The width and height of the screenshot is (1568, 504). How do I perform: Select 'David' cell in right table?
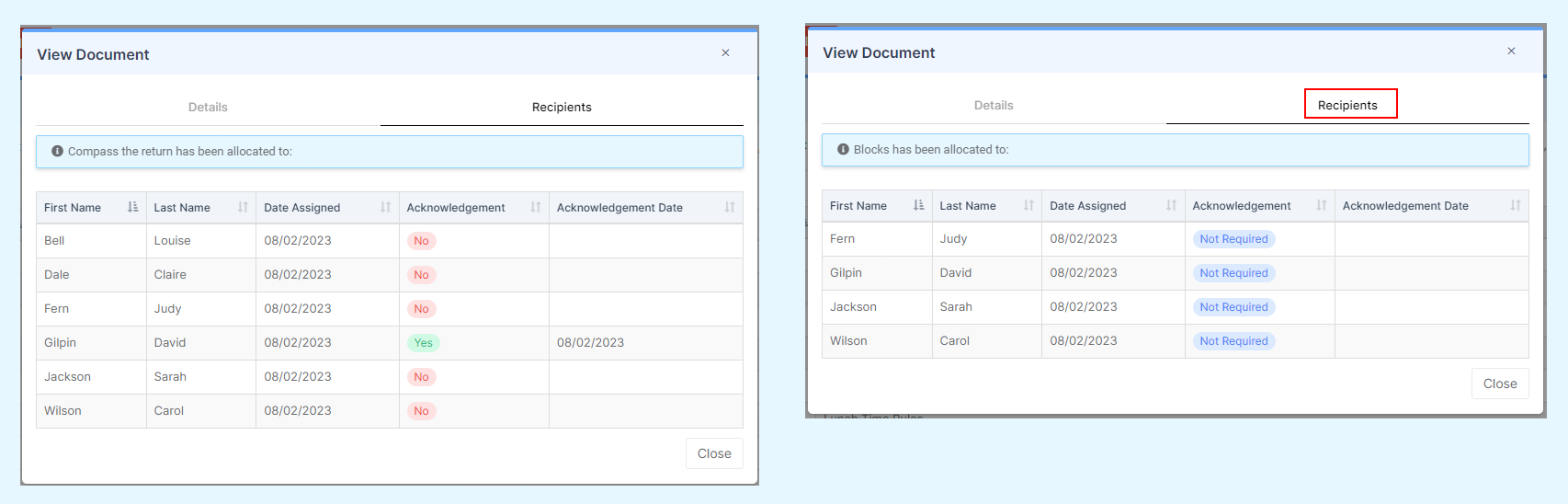click(x=987, y=273)
